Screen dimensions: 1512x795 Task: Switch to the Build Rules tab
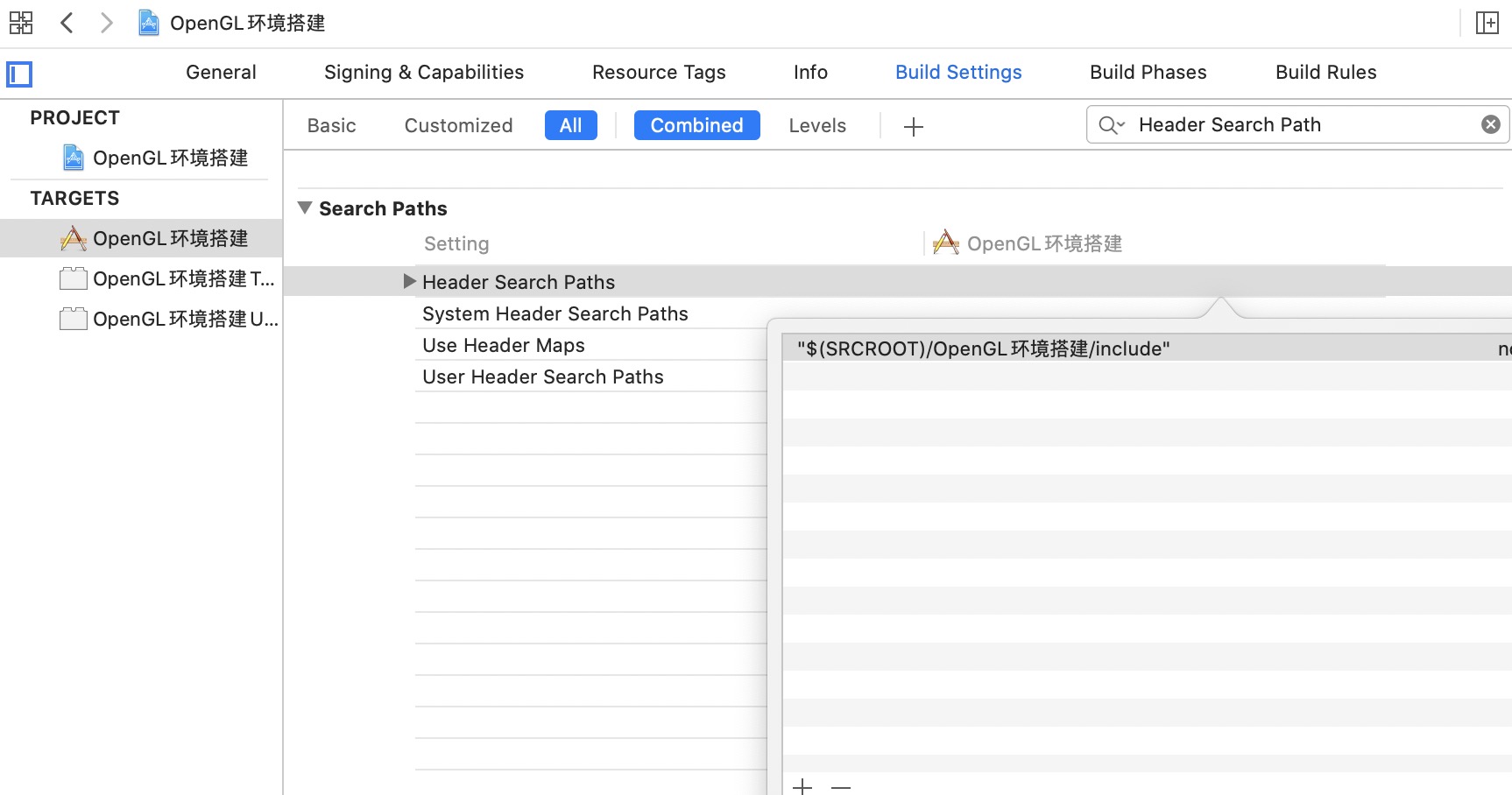coord(1325,73)
